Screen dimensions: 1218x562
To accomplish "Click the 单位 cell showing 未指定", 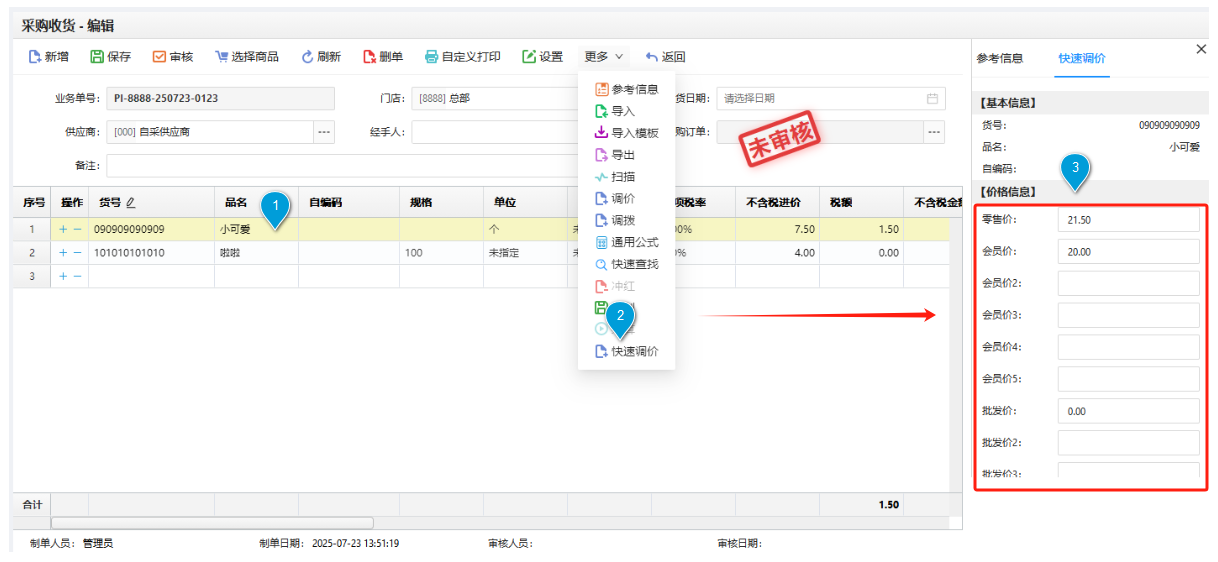I will coord(526,253).
